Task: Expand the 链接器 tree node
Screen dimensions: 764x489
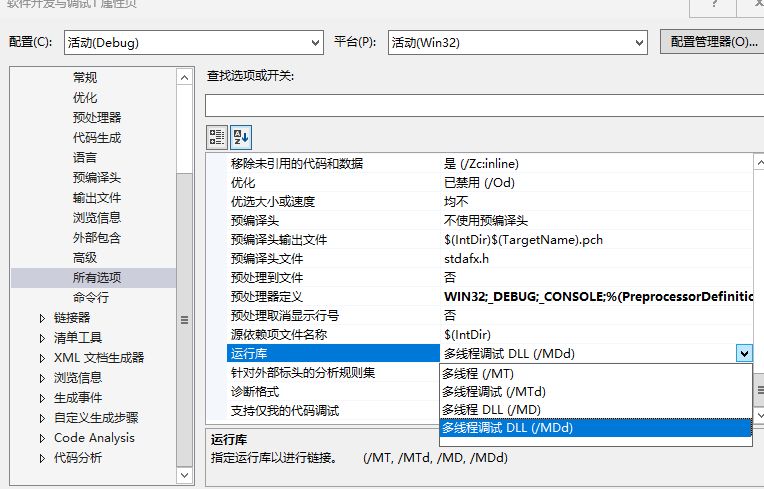Action: coord(41,318)
